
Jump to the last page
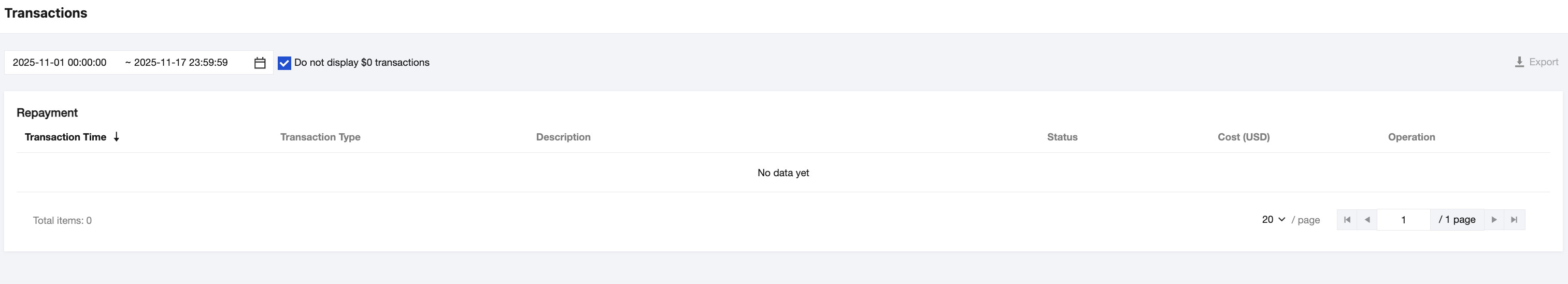point(1515,220)
